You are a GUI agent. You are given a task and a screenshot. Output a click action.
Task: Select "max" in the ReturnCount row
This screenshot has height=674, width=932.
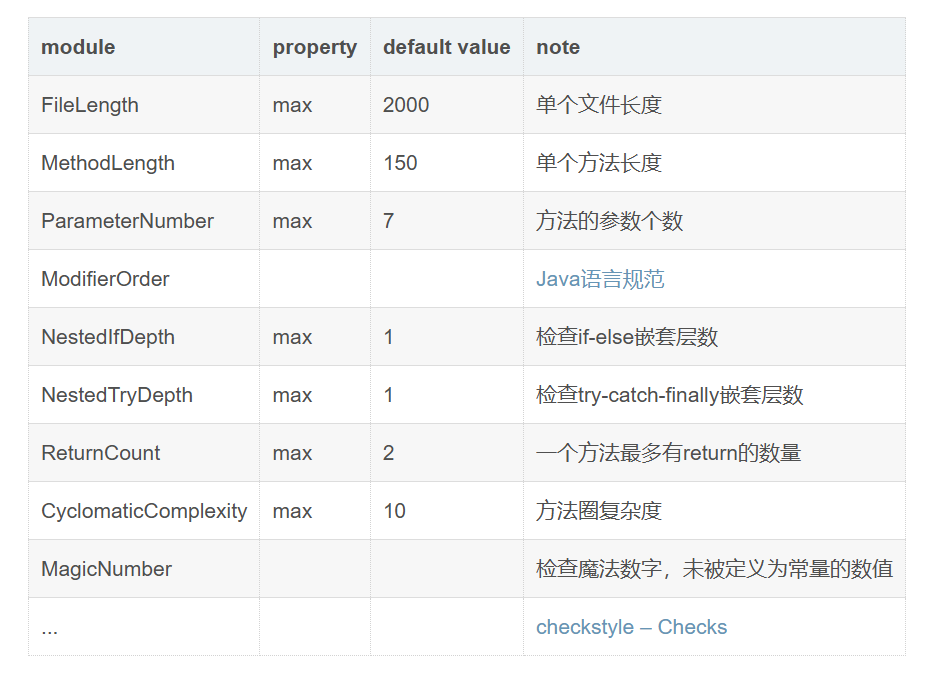(292, 453)
